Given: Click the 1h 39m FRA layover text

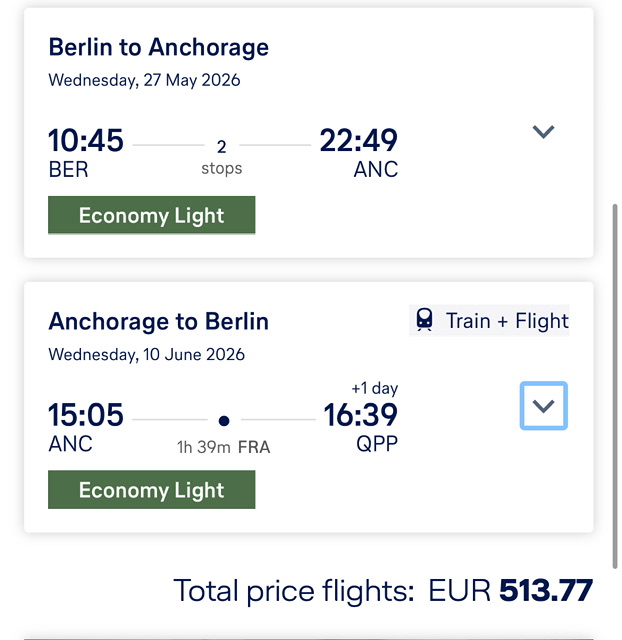Looking at the screenshot, I should pyautogui.click(x=224, y=447).
